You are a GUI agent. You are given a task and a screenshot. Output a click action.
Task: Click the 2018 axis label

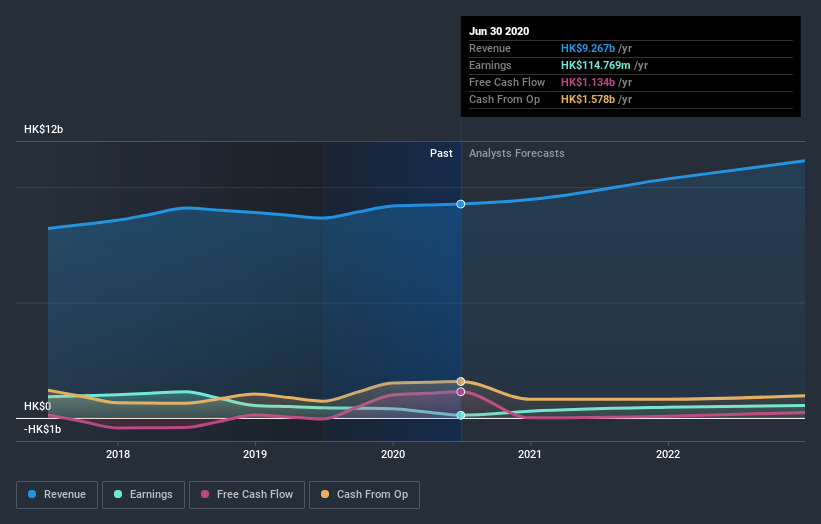[118, 454]
